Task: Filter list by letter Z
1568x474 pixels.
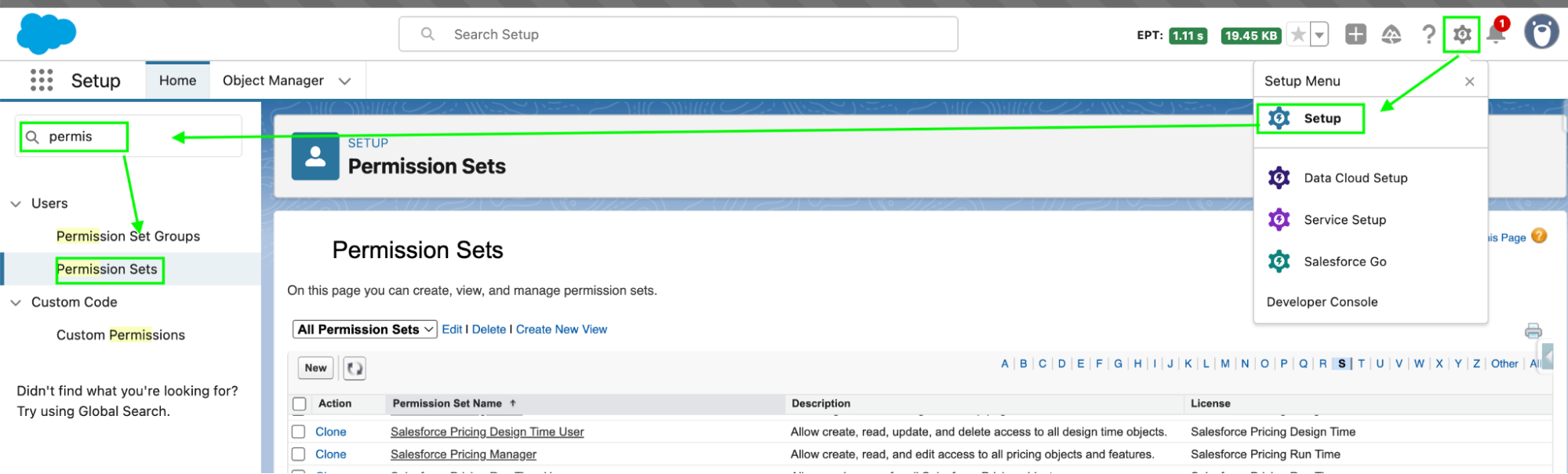Action: [x=1476, y=364]
